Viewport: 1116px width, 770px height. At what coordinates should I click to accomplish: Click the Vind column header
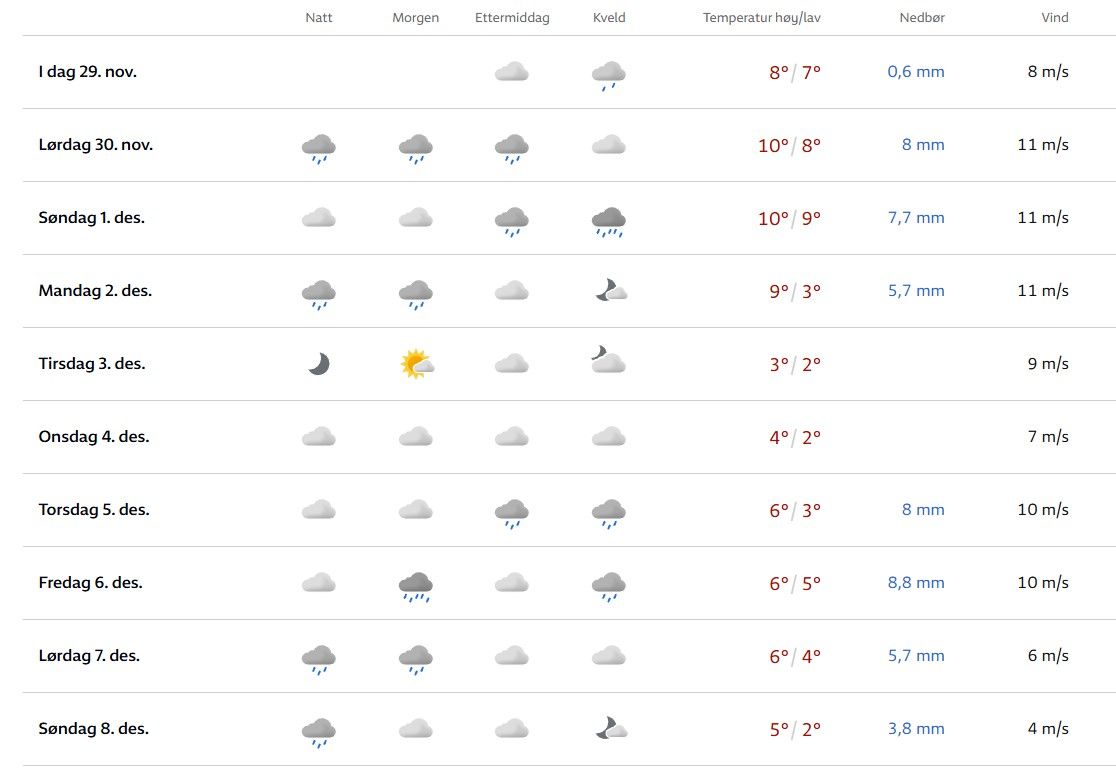1054,18
